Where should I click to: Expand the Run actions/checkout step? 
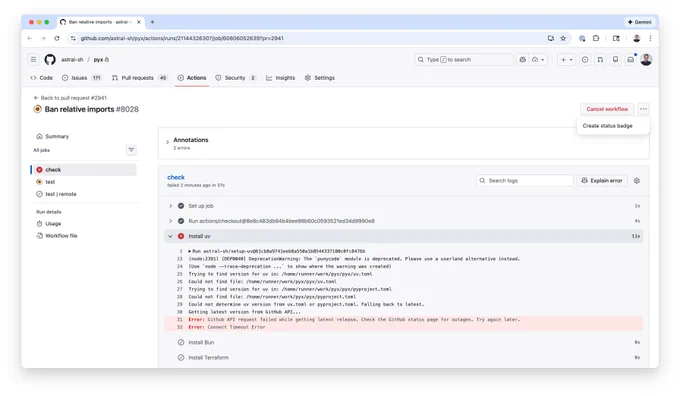(403, 221)
